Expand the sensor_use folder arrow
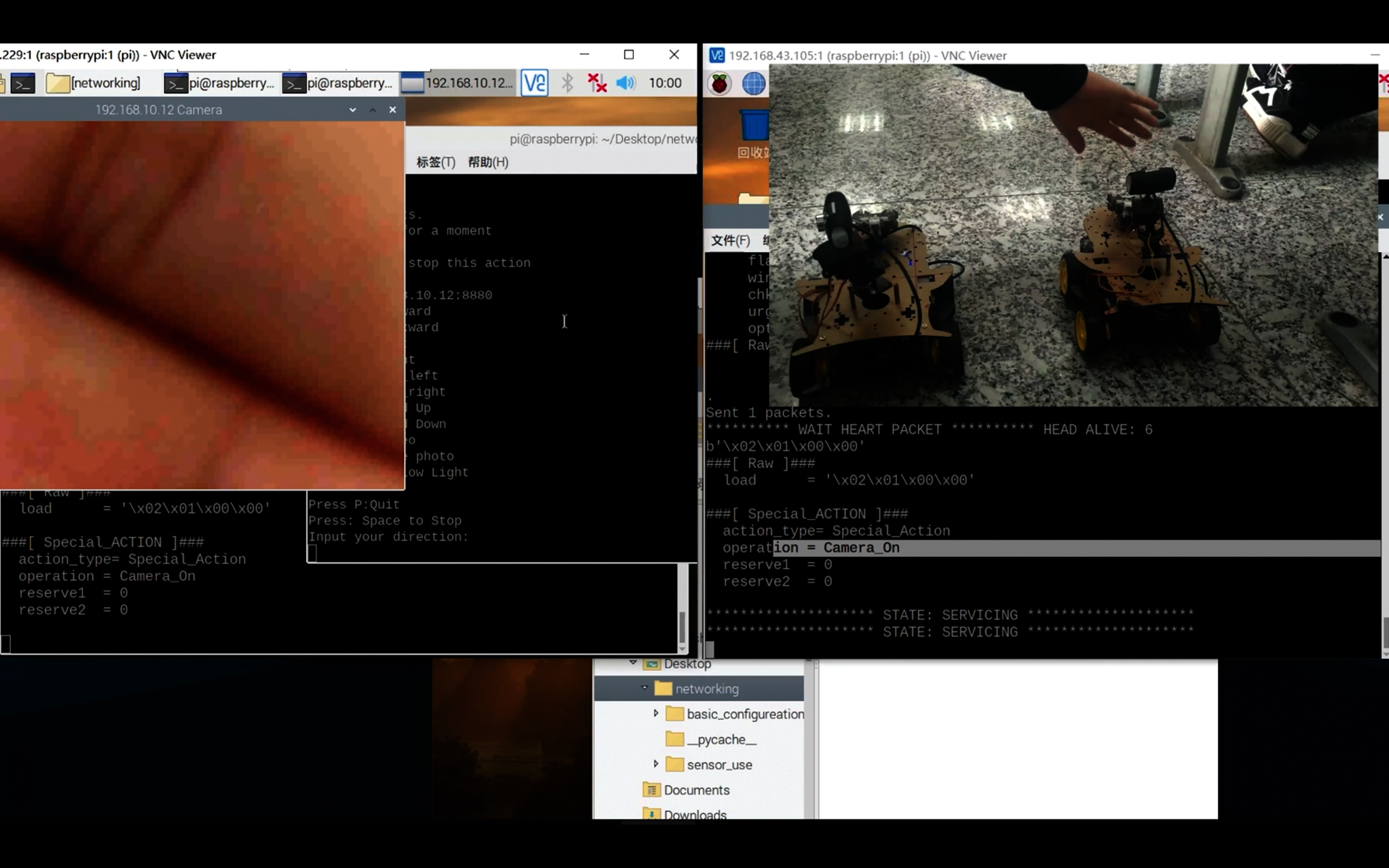 (656, 764)
